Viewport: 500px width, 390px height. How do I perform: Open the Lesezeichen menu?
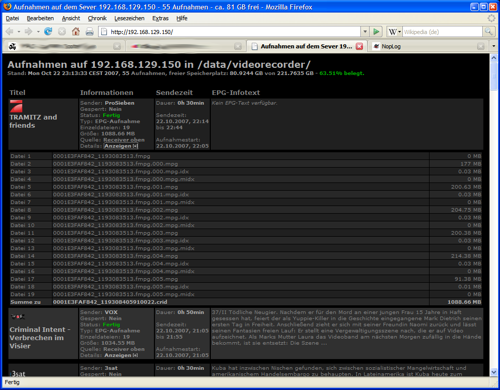tap(129, 18)
